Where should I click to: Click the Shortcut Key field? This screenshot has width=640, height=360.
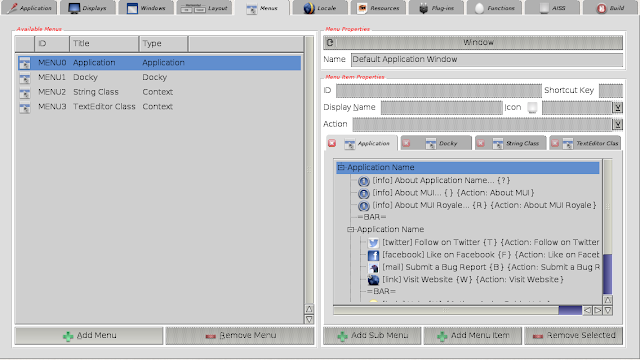pos(611,91)
